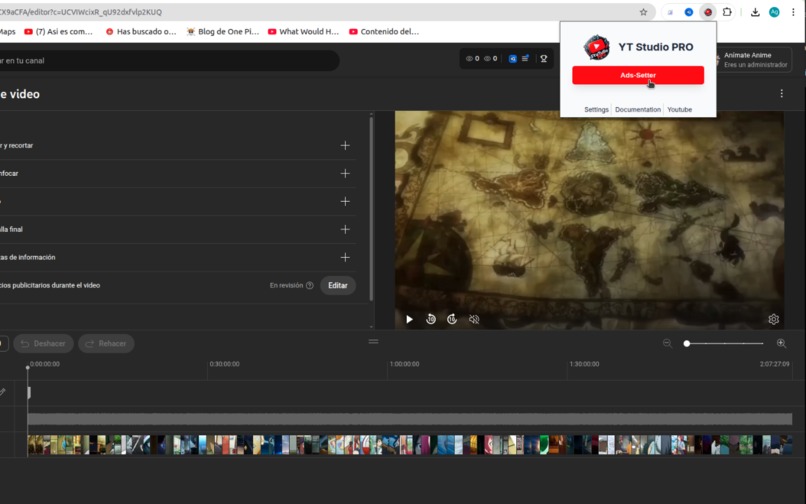The width and height of the screenshot is (806, 504).
Task: Open the editor three-dot options menu
Action: click(781, 94)
